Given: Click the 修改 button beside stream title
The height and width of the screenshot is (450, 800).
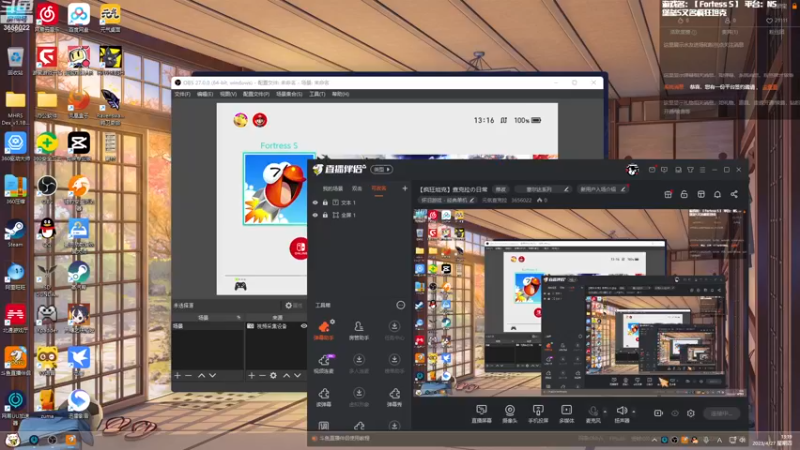Looking at the screenshot, I should [x=501, y=189].
